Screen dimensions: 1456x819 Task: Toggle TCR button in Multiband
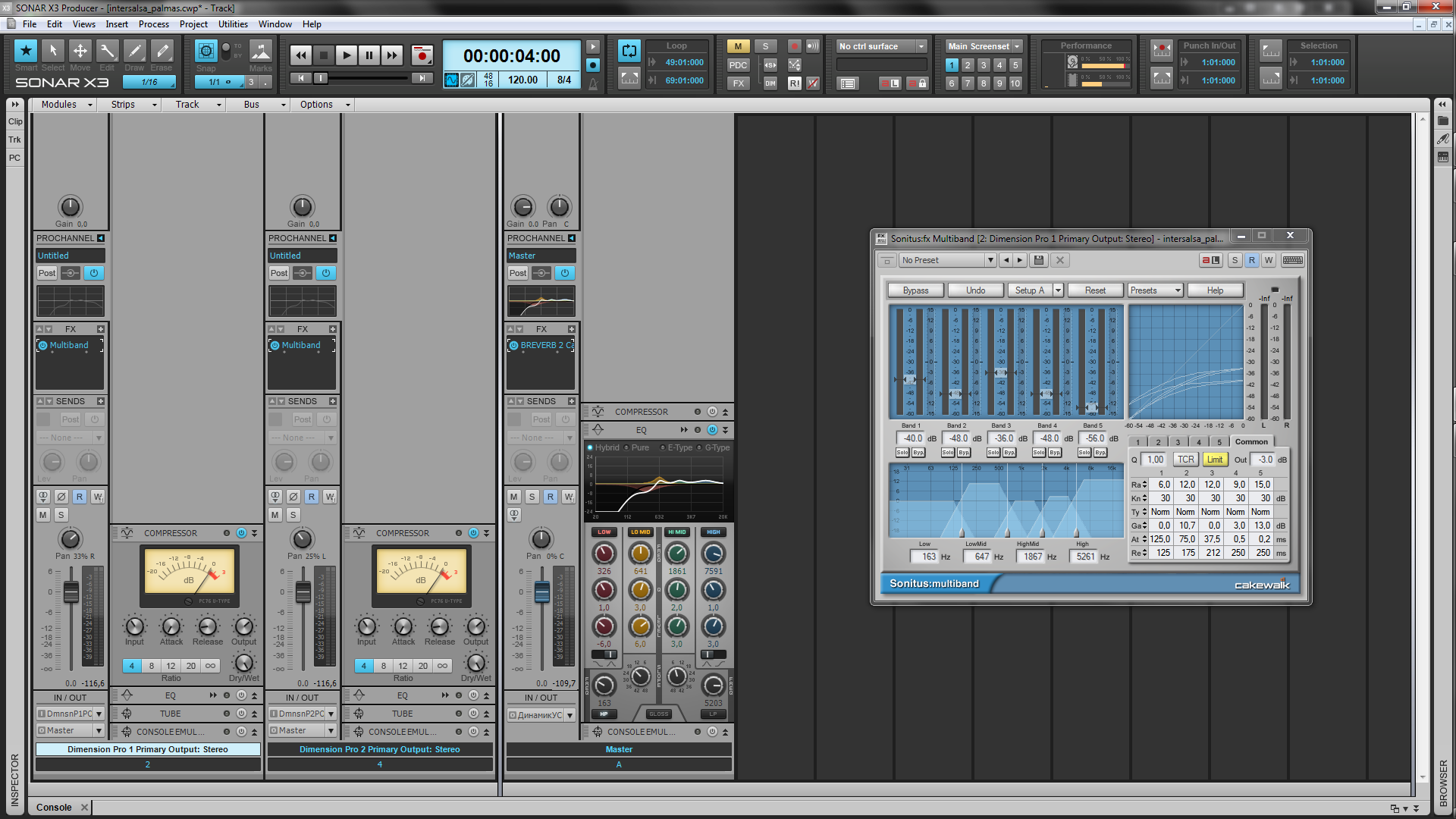1186,460
